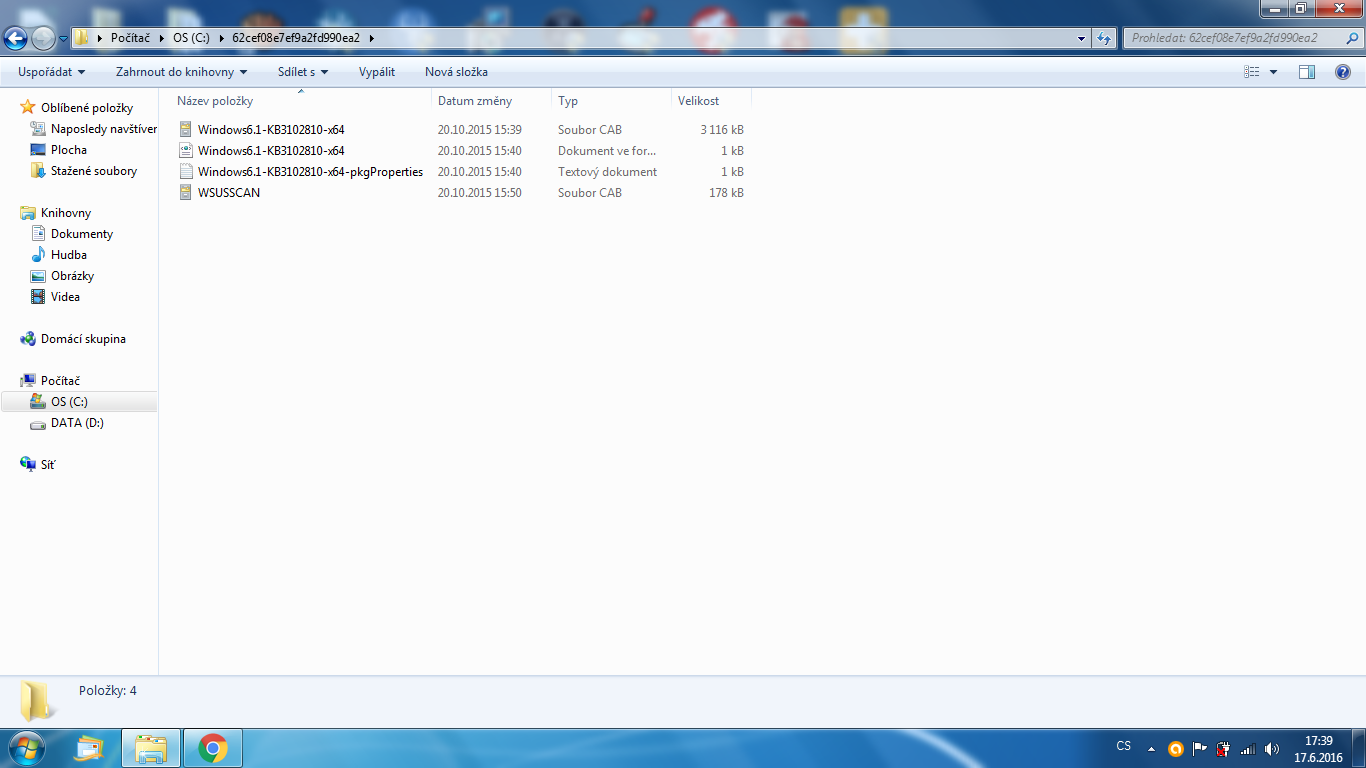Click the greyed-out Forward arrow button

[43, 38]
